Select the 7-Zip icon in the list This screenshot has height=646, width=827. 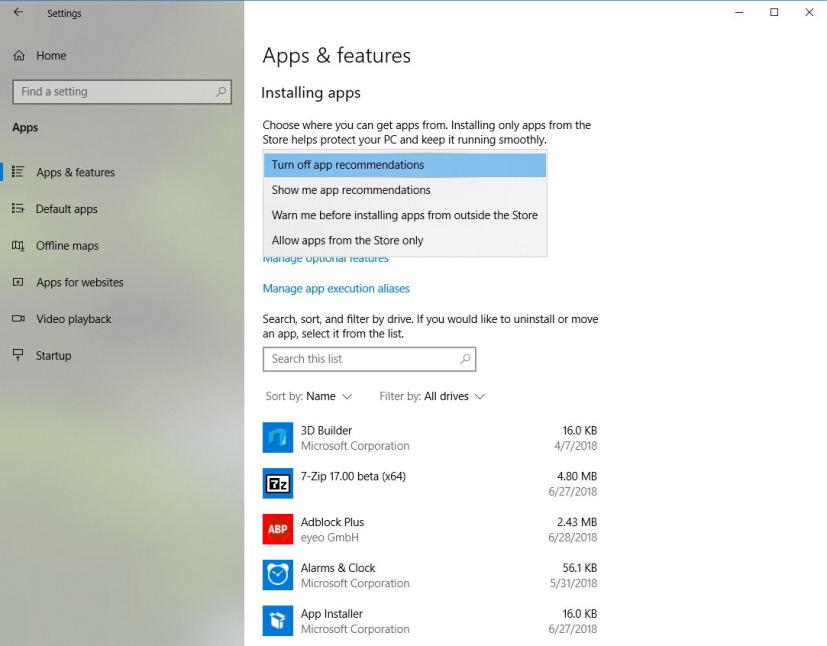pyautogui.click(x=277, y=482)
